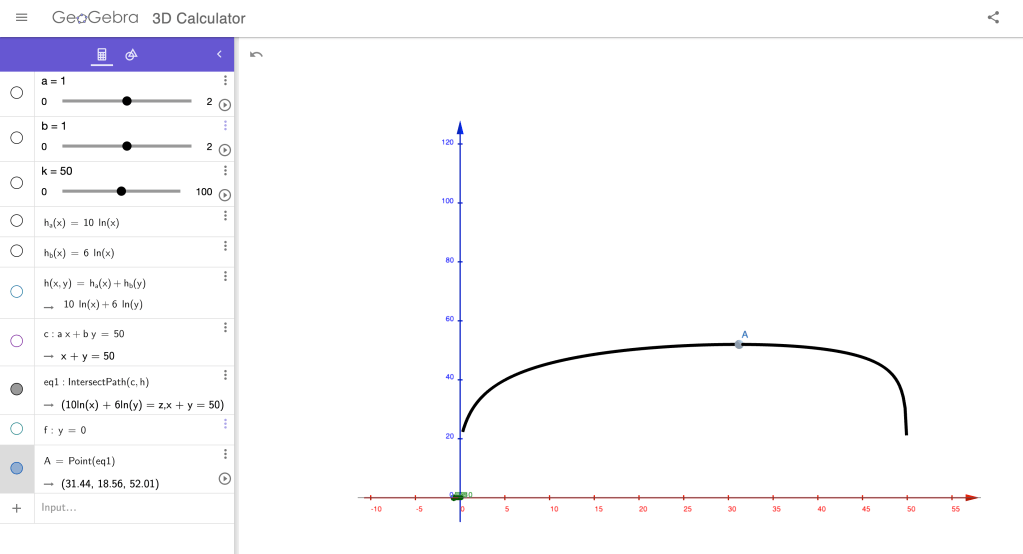Click the Input field
Screen dimensions: 1023x554
130,508
